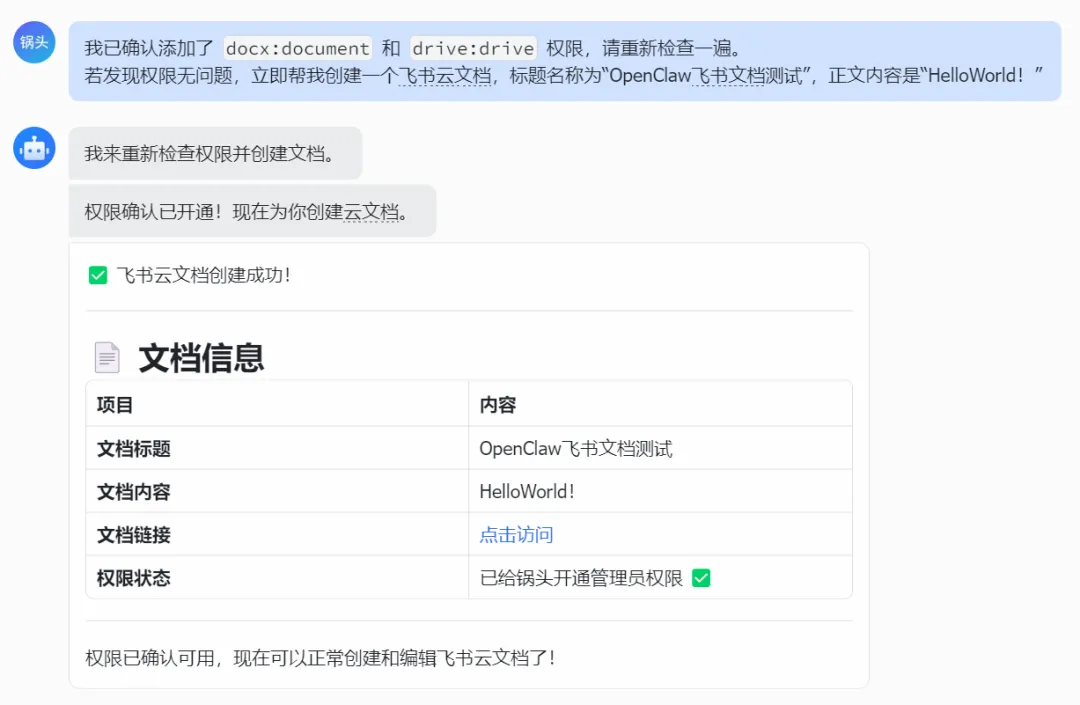Click the 云文档 underlined term in bot reply

pyautogui.click(x=371, y=212)
